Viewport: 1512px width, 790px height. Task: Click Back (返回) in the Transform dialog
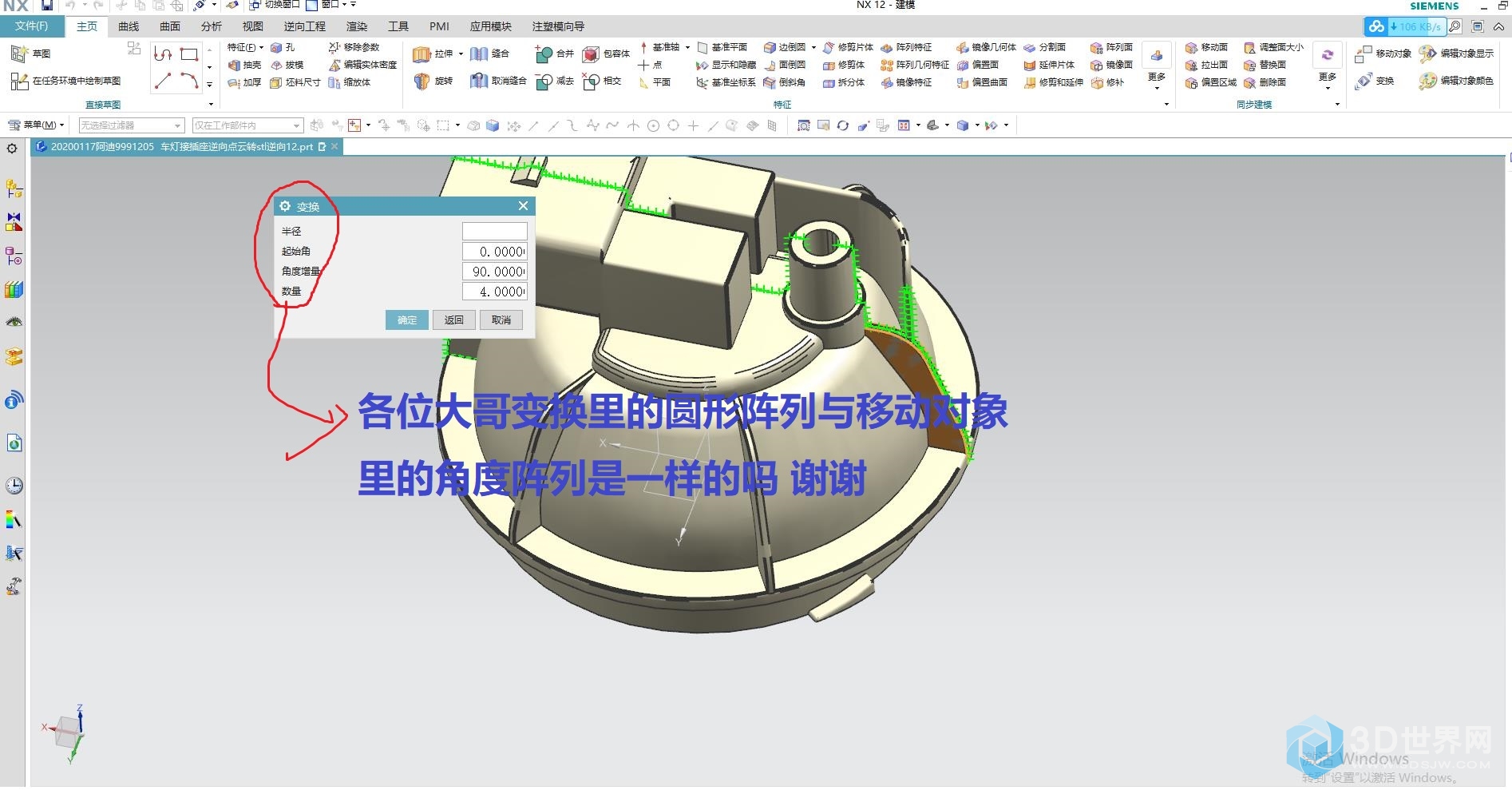454,320
